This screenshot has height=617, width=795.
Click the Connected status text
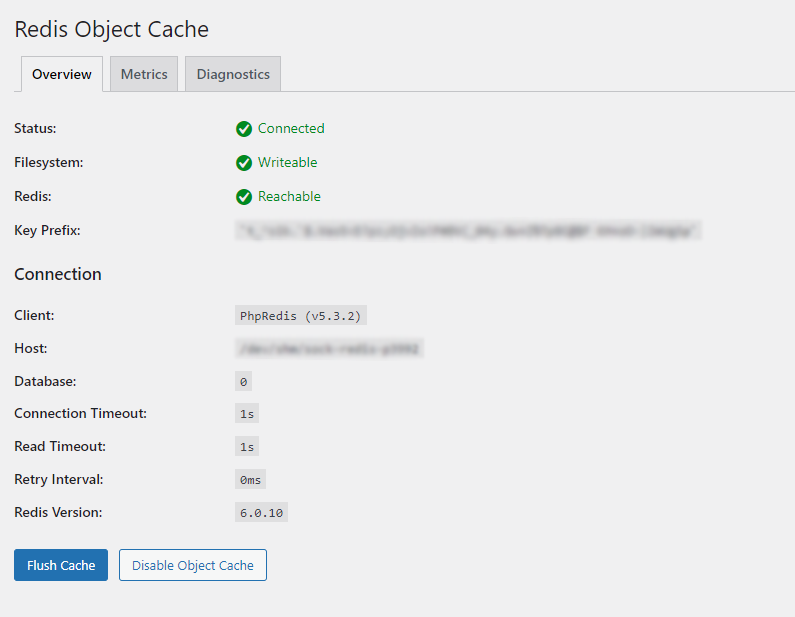pyautogui.click(x=291, y=128)
